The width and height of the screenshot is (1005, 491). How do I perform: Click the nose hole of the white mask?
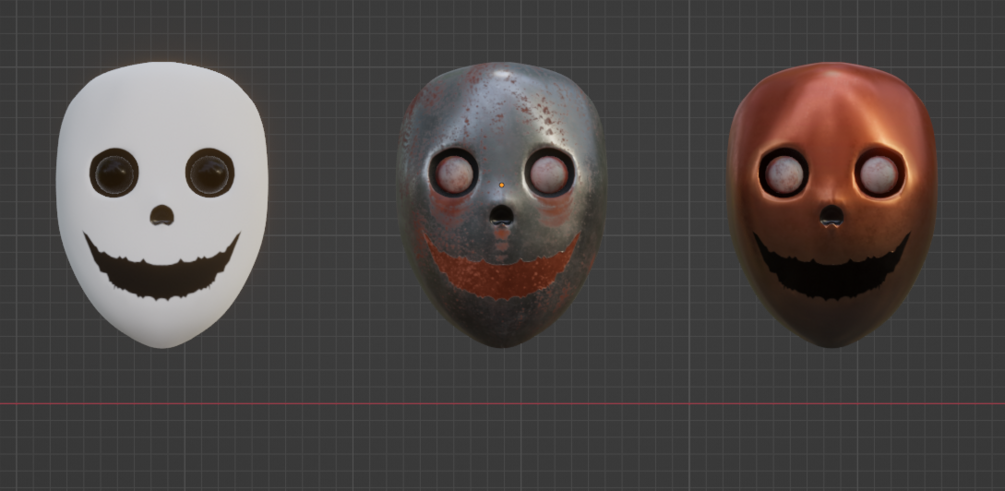click(162, 215)
